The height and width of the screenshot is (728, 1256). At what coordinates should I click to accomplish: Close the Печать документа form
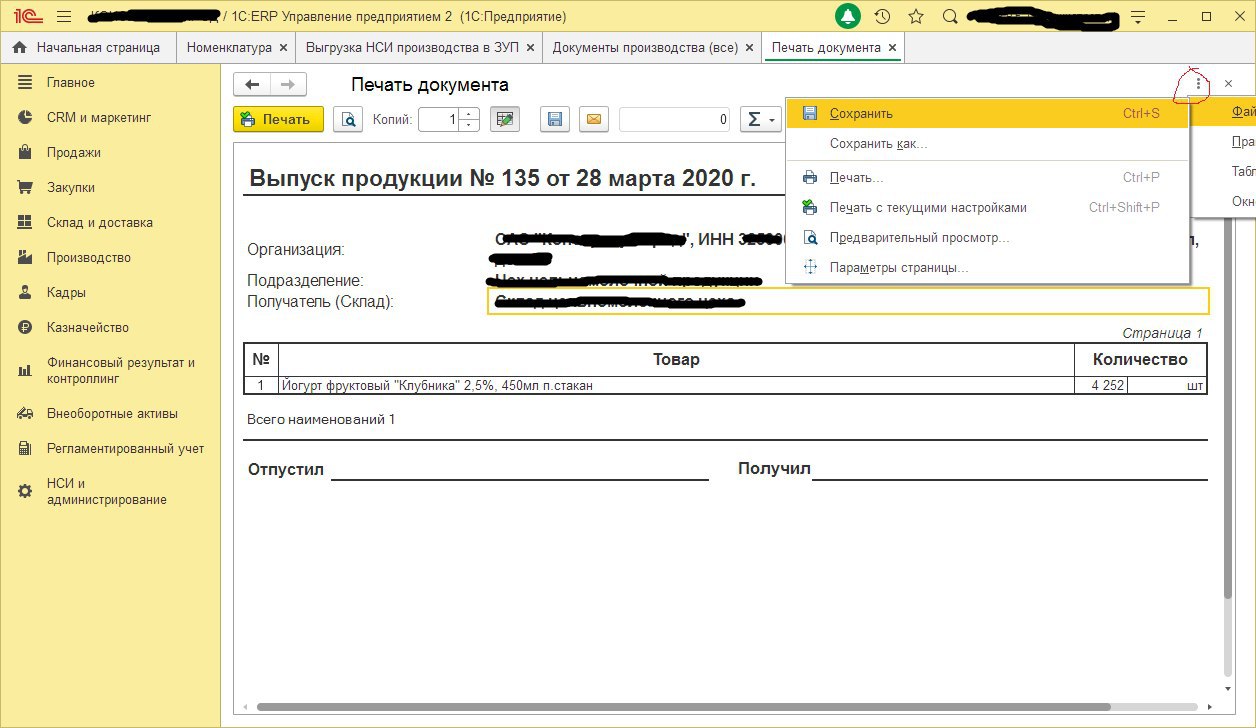click(x=1228, y=84)
